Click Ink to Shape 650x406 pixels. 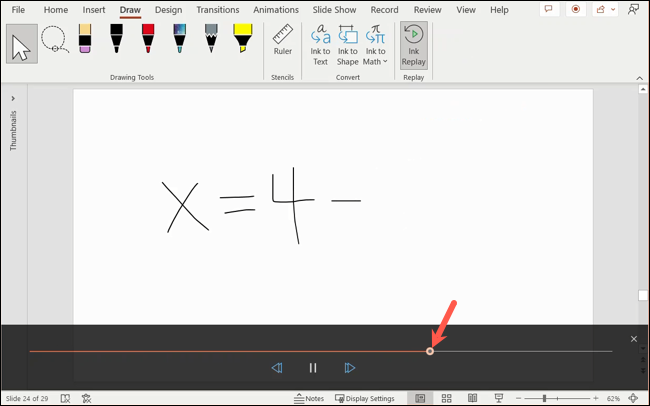tap(347, 45)
